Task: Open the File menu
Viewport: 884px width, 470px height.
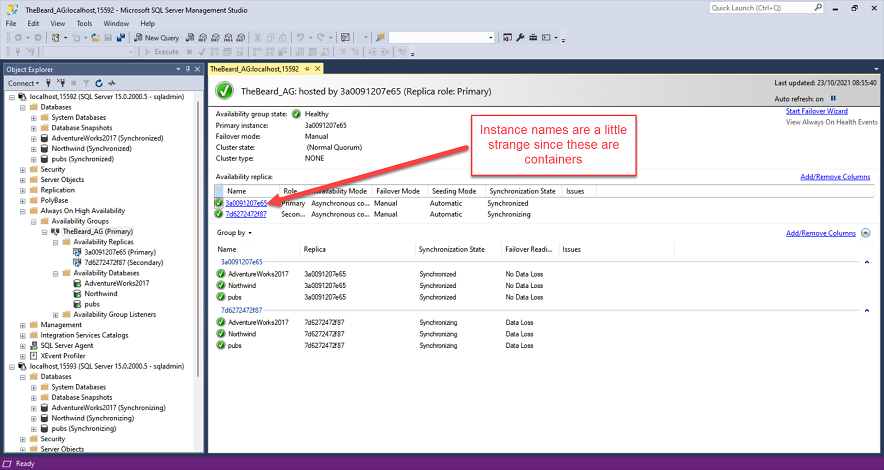Action: click(11, 24)
